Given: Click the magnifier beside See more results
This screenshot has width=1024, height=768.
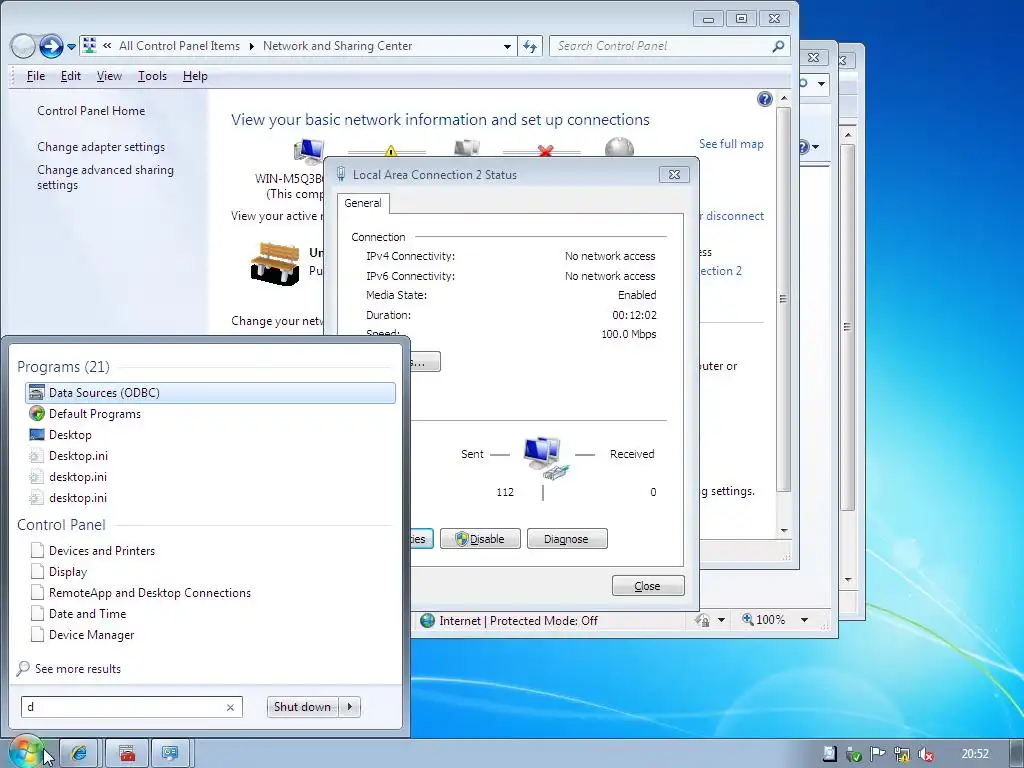Looking at the screenshot, I should click(x=24, y=668).
